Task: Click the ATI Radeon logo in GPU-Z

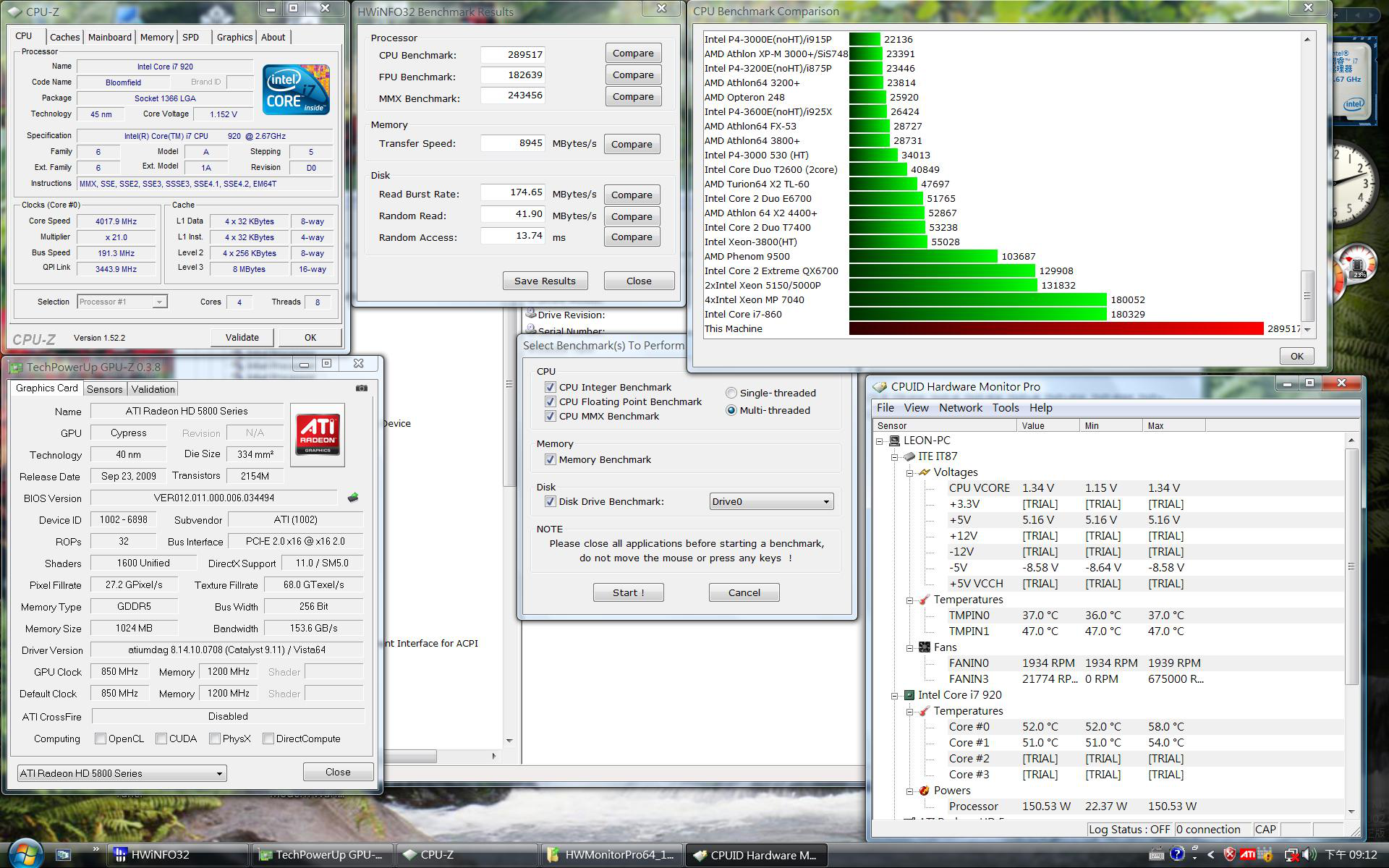Action: tap(318, 435)
